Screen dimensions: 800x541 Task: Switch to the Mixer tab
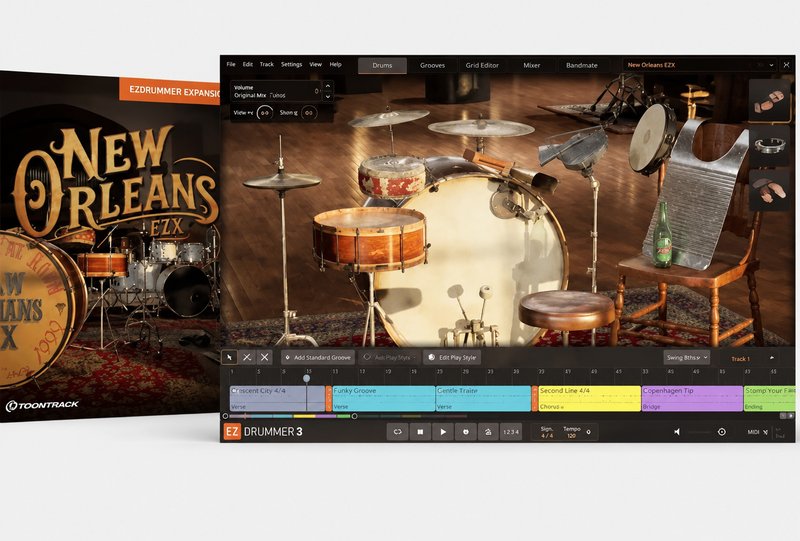coord(531,65)
